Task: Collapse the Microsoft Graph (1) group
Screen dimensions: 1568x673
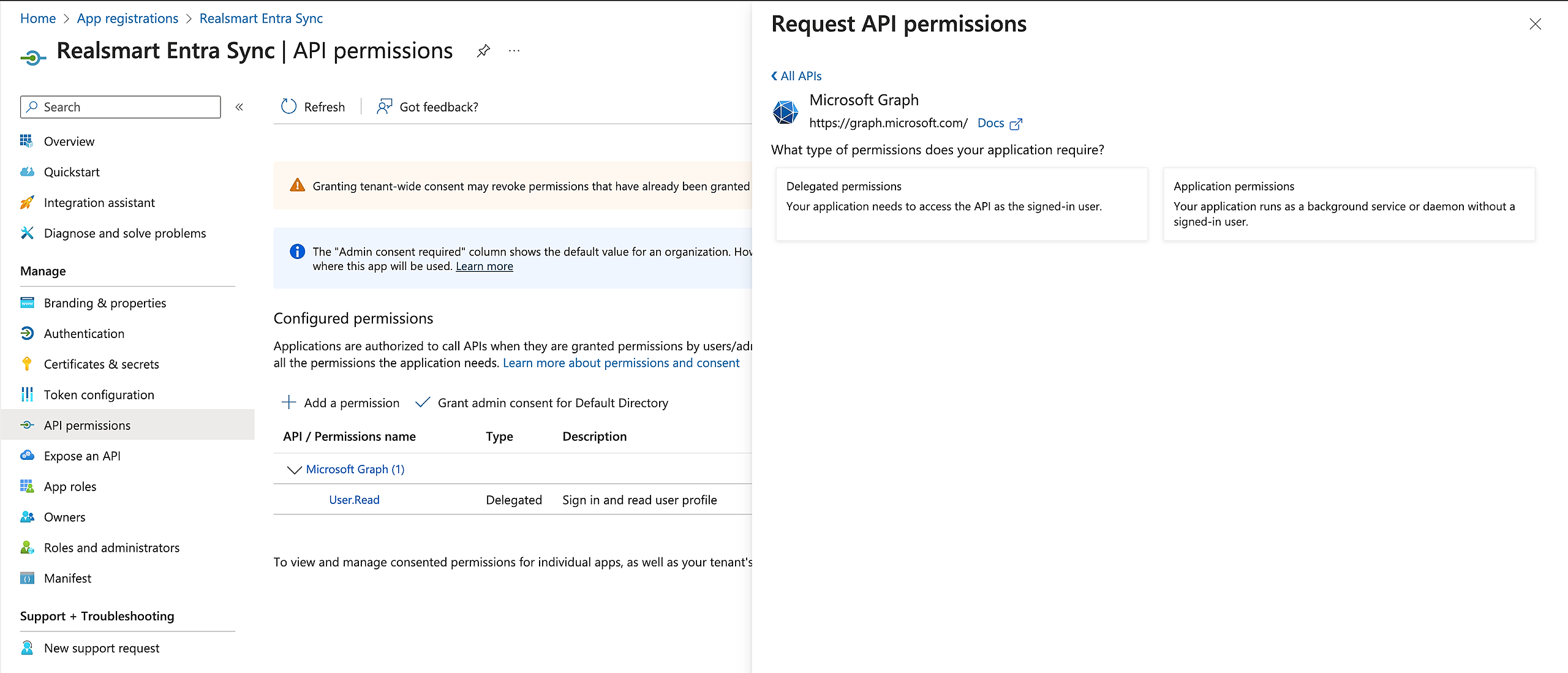Action: point(294,470)
